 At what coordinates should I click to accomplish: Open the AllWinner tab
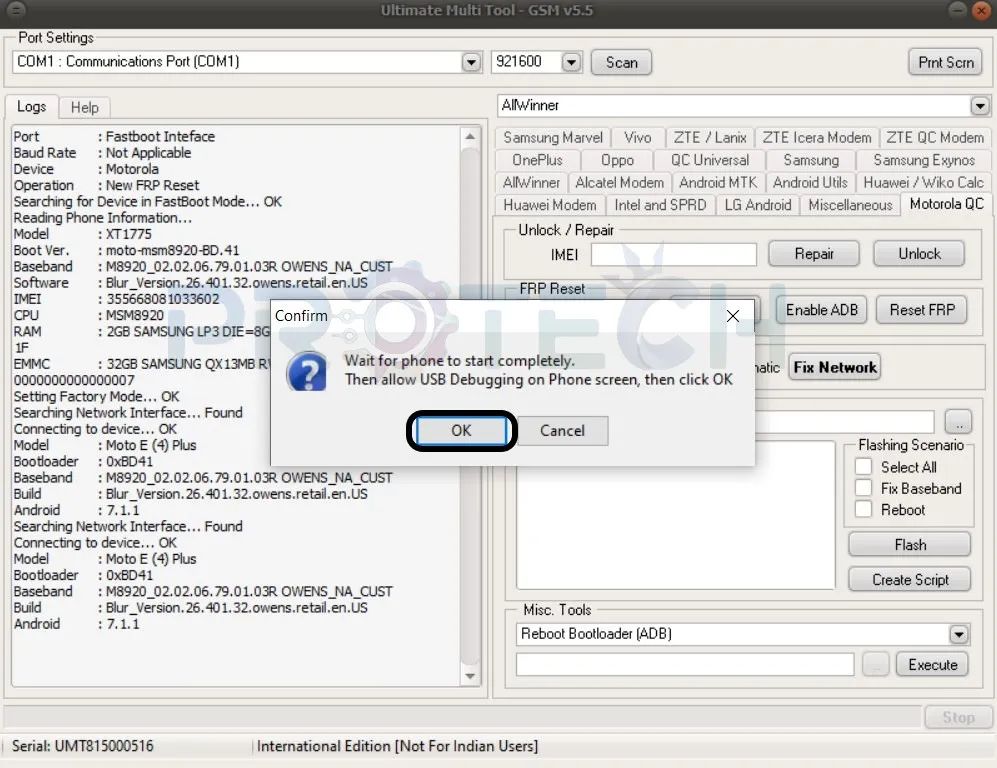tap(531, 183)
